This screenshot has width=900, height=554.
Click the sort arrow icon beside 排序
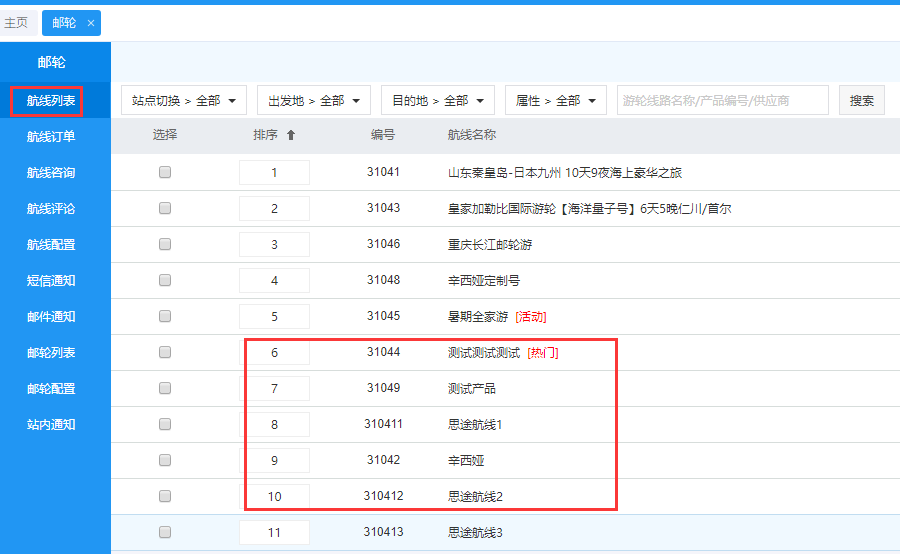coord(291,135)
